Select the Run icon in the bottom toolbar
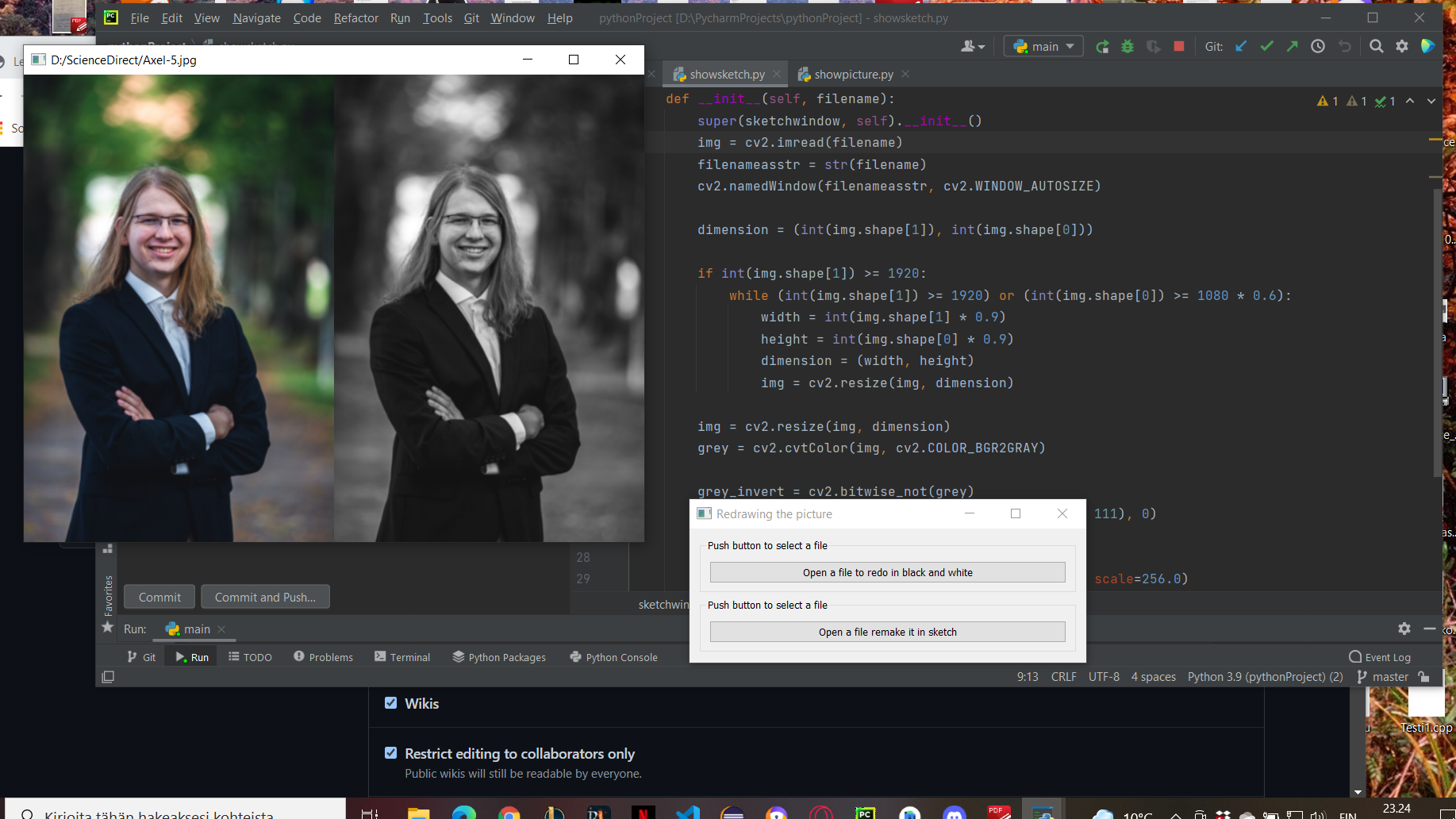 pyautogui.click(x=190, y=656)
